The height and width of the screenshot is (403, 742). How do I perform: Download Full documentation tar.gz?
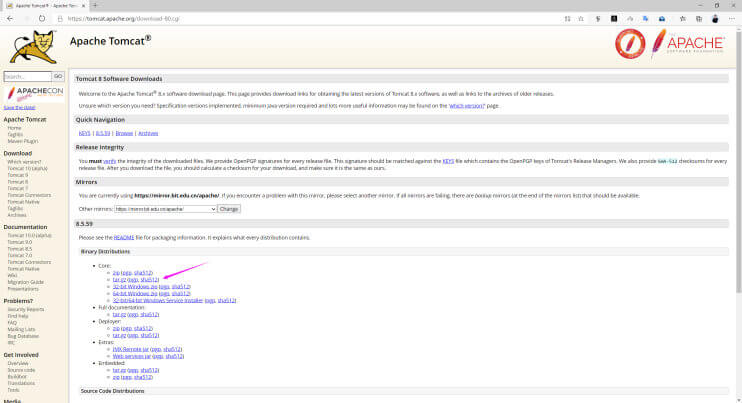point(119,315)
